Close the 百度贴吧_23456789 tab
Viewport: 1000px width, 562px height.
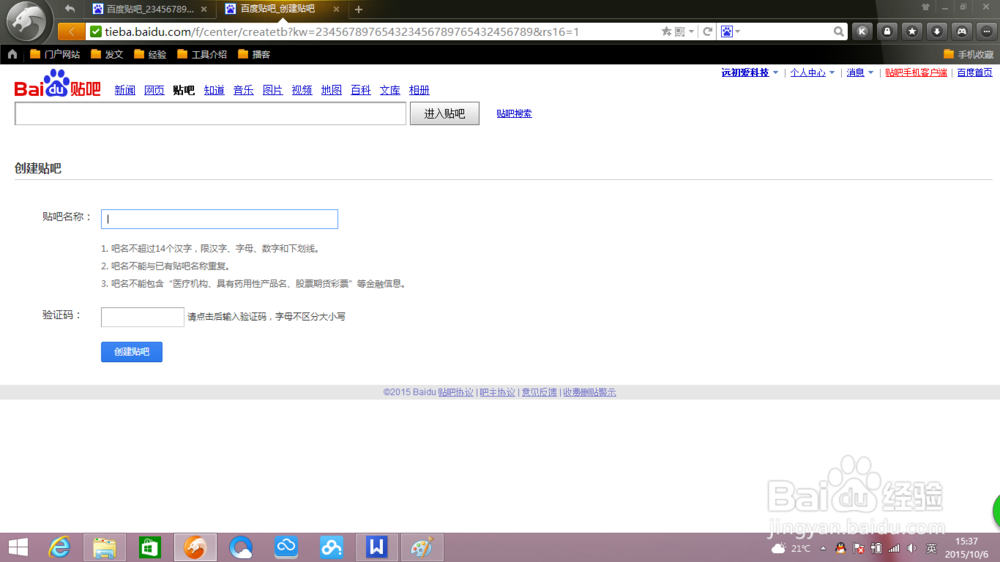click(x=203, y=9)
